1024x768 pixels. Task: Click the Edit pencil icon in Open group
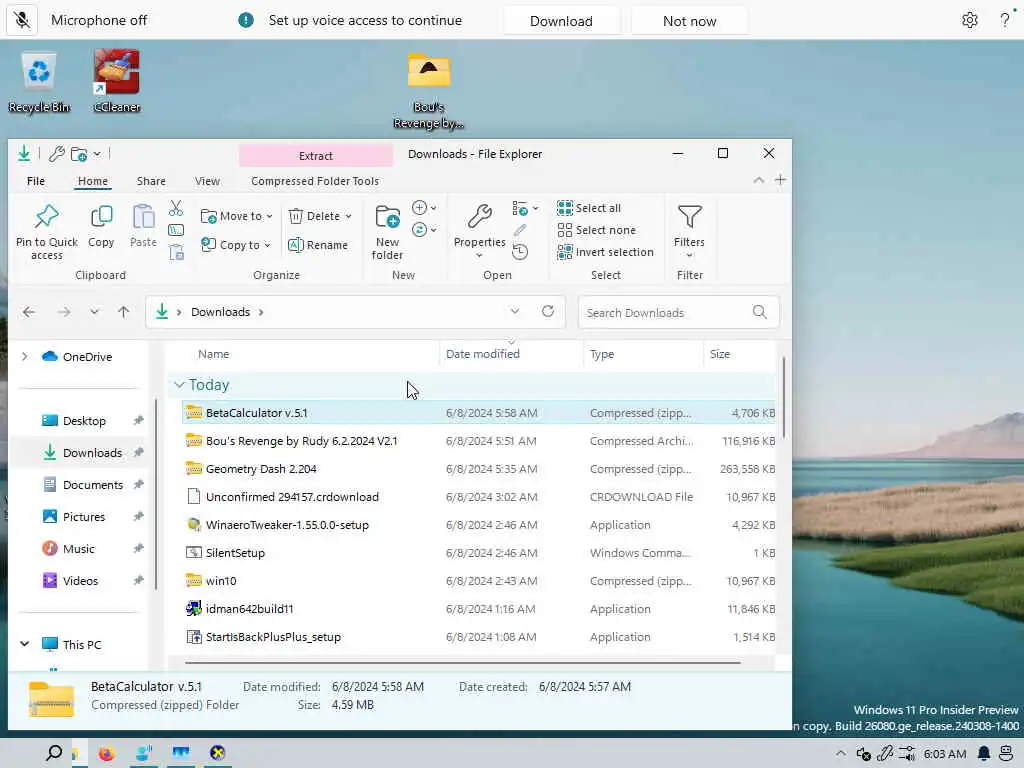[520, 230]
